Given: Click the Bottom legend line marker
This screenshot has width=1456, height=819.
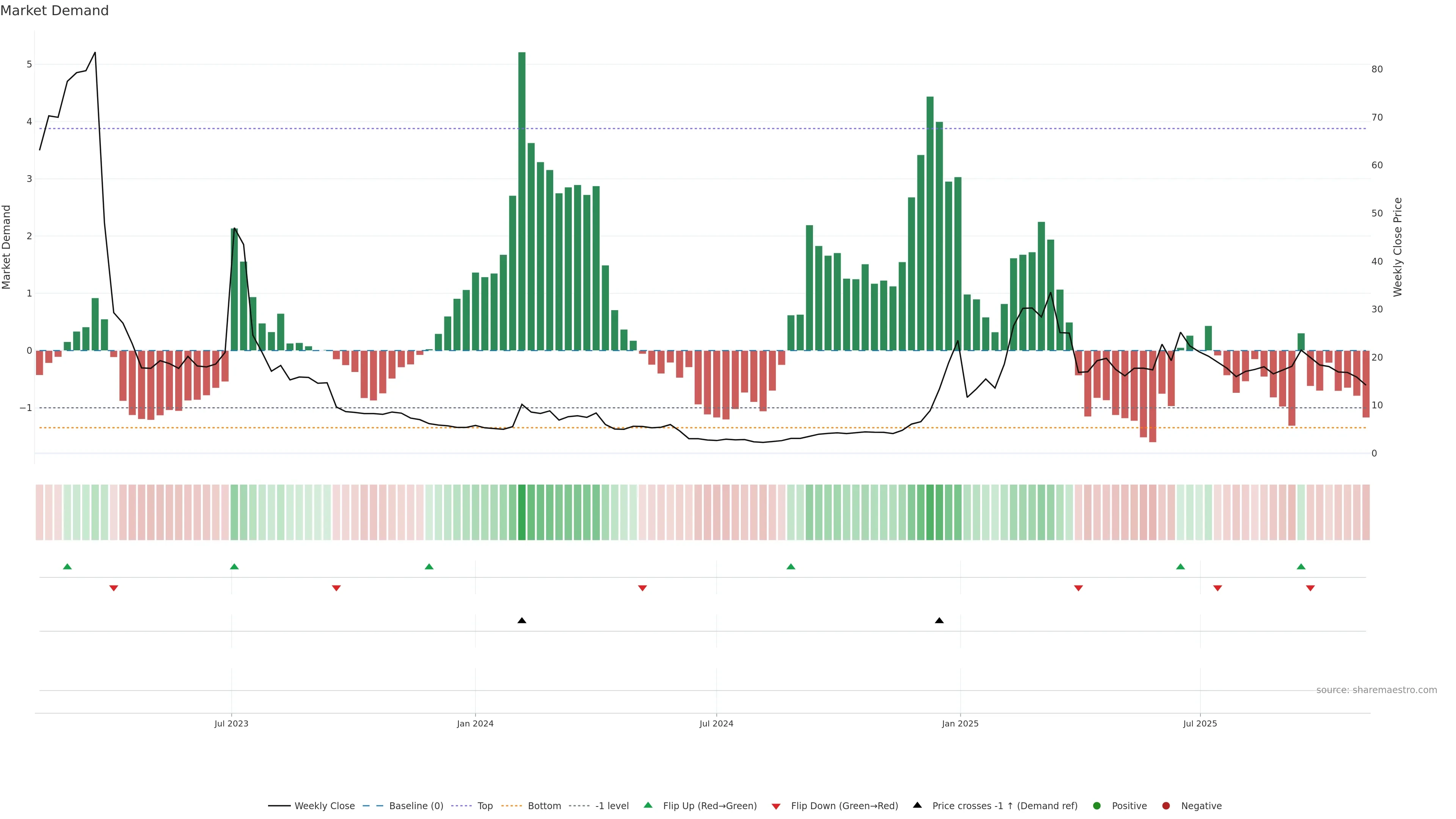Looking at the screenshot, I should pos(512,806).
